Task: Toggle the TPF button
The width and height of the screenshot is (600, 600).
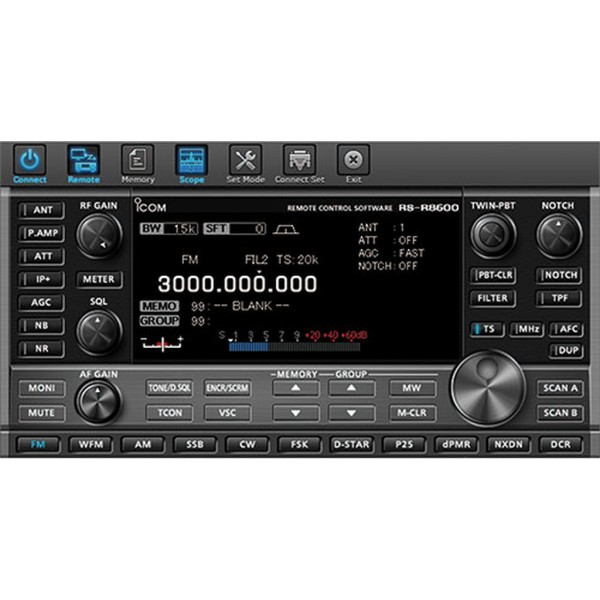Action: pyautogui.click(x=559, y=298)
